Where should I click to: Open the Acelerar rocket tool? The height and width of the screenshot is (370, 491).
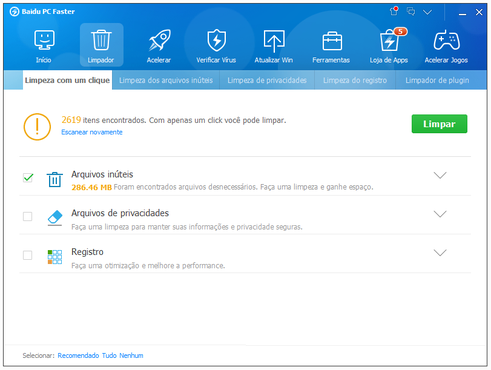[x=159, y=46]
